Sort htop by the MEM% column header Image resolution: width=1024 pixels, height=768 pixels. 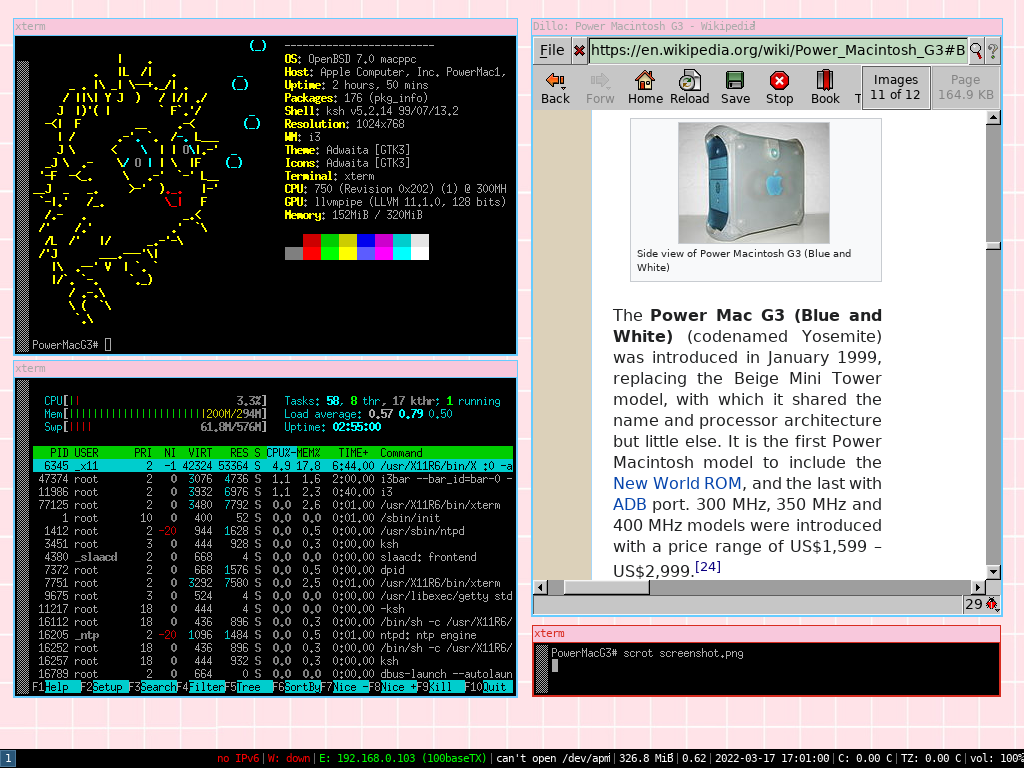pyautogui.click(x=308, y=453)
